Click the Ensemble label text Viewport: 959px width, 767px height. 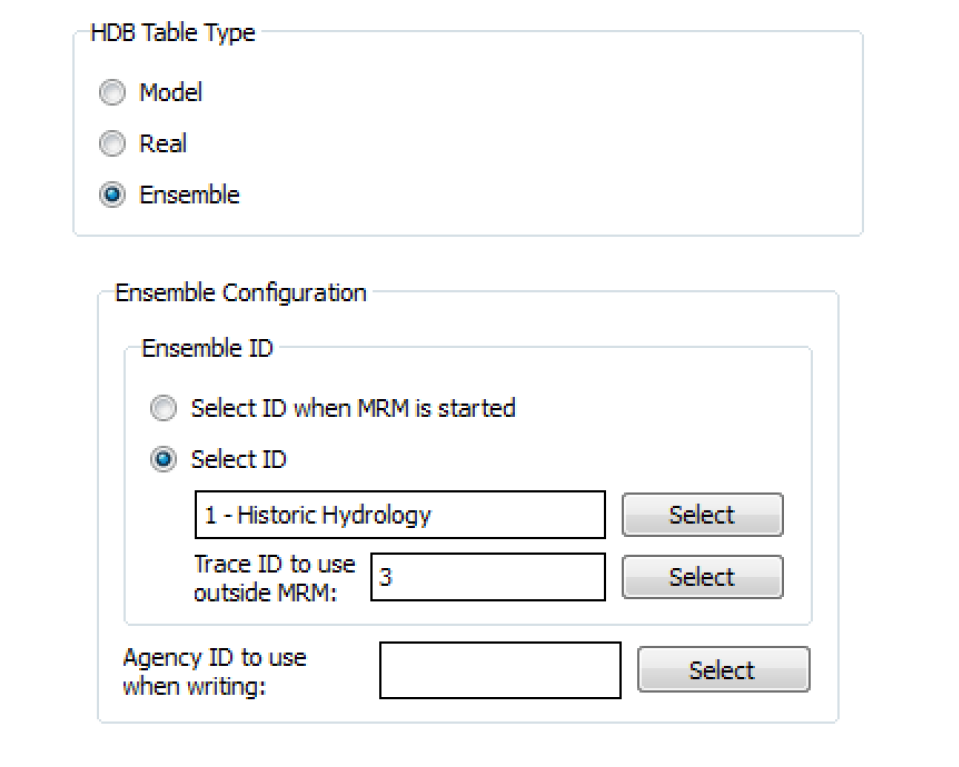pos(189,195)
